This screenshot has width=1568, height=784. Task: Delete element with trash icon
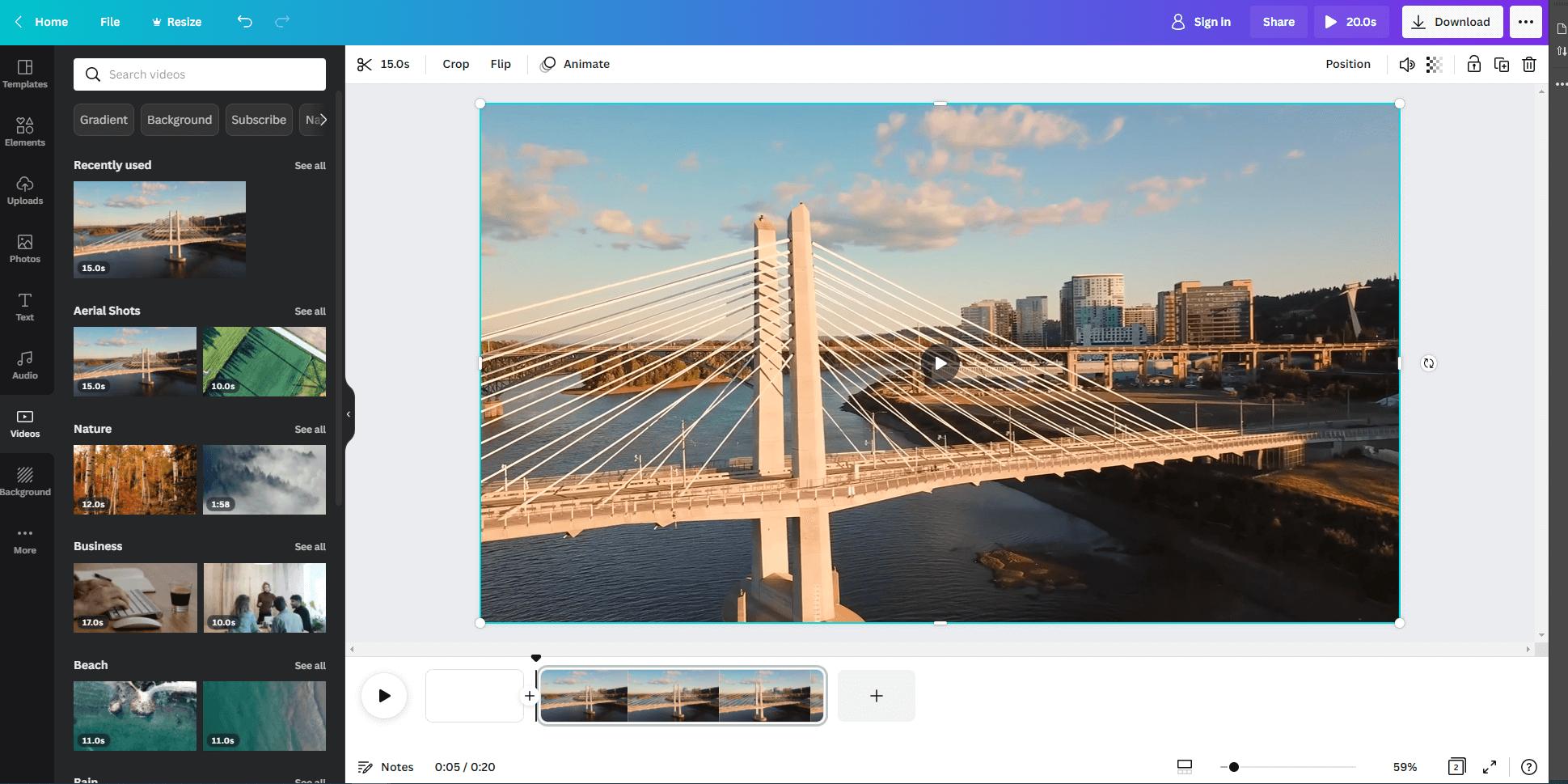(1529, 65)
